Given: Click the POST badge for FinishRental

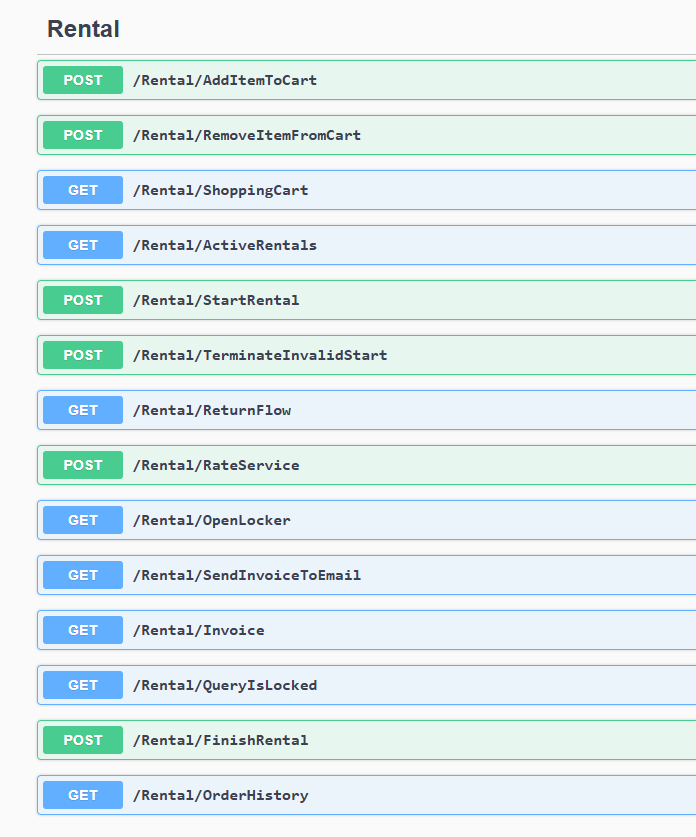Looking at the screenshot, I should 83,740.
